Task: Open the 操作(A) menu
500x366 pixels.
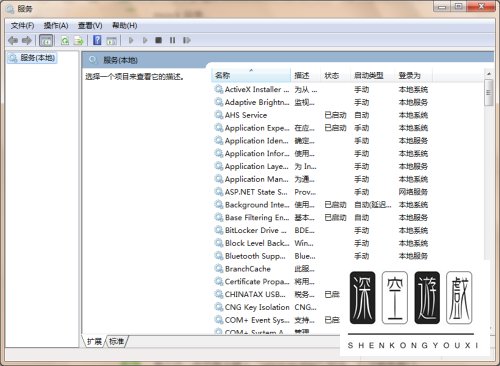Action: point(56,26)
